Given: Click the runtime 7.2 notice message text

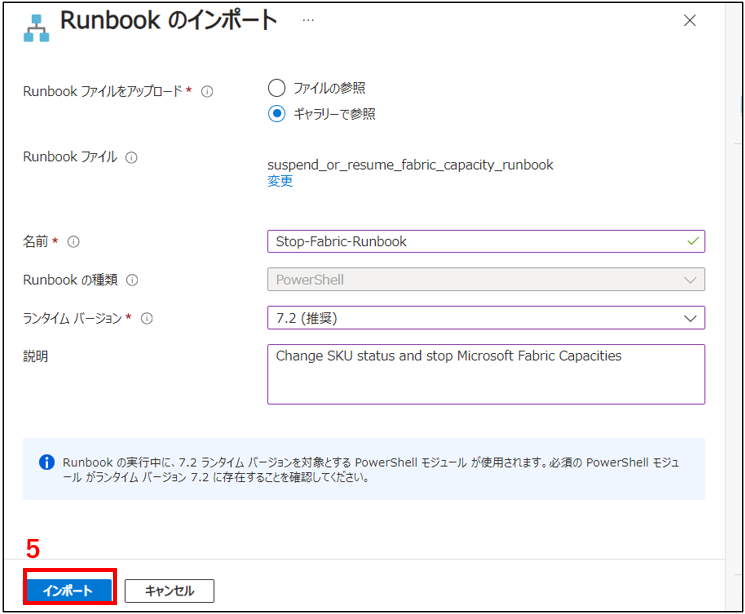Looking at the screenshot, I should point(371,470).
